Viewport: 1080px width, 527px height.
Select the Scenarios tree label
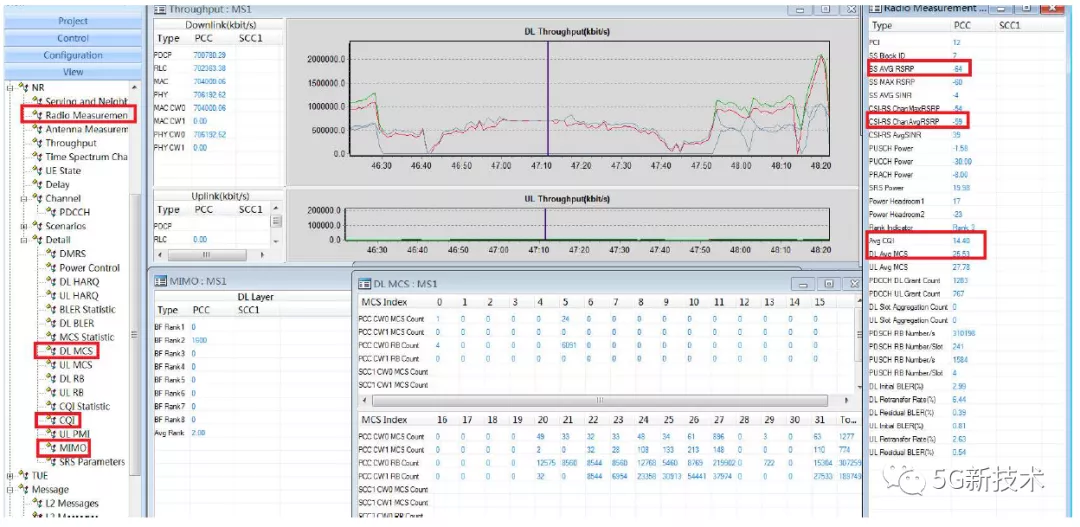(65, 226)
